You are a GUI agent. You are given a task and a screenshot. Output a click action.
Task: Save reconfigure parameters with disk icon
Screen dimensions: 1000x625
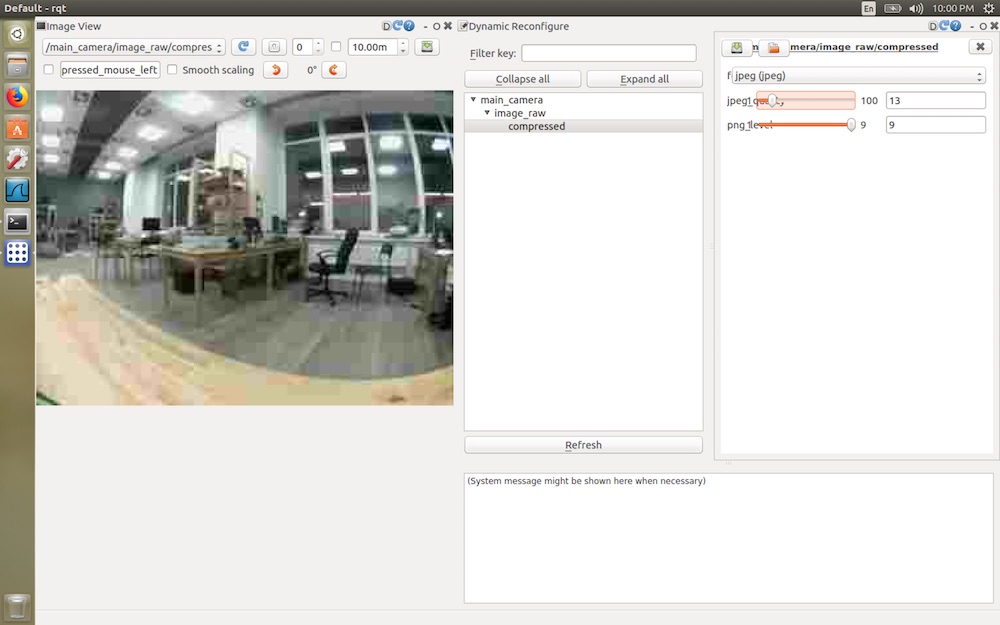click(736, 47)
